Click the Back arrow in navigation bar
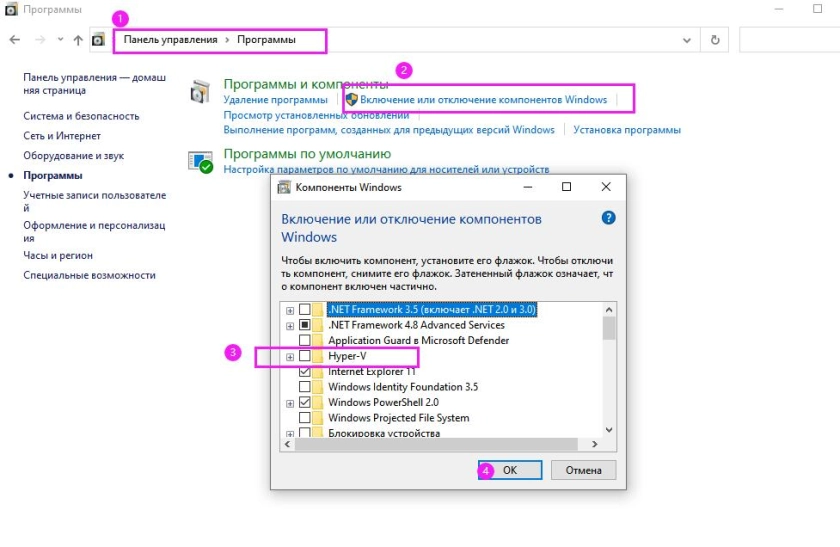Viewport: 840px width, 547px height. [15, 40]
